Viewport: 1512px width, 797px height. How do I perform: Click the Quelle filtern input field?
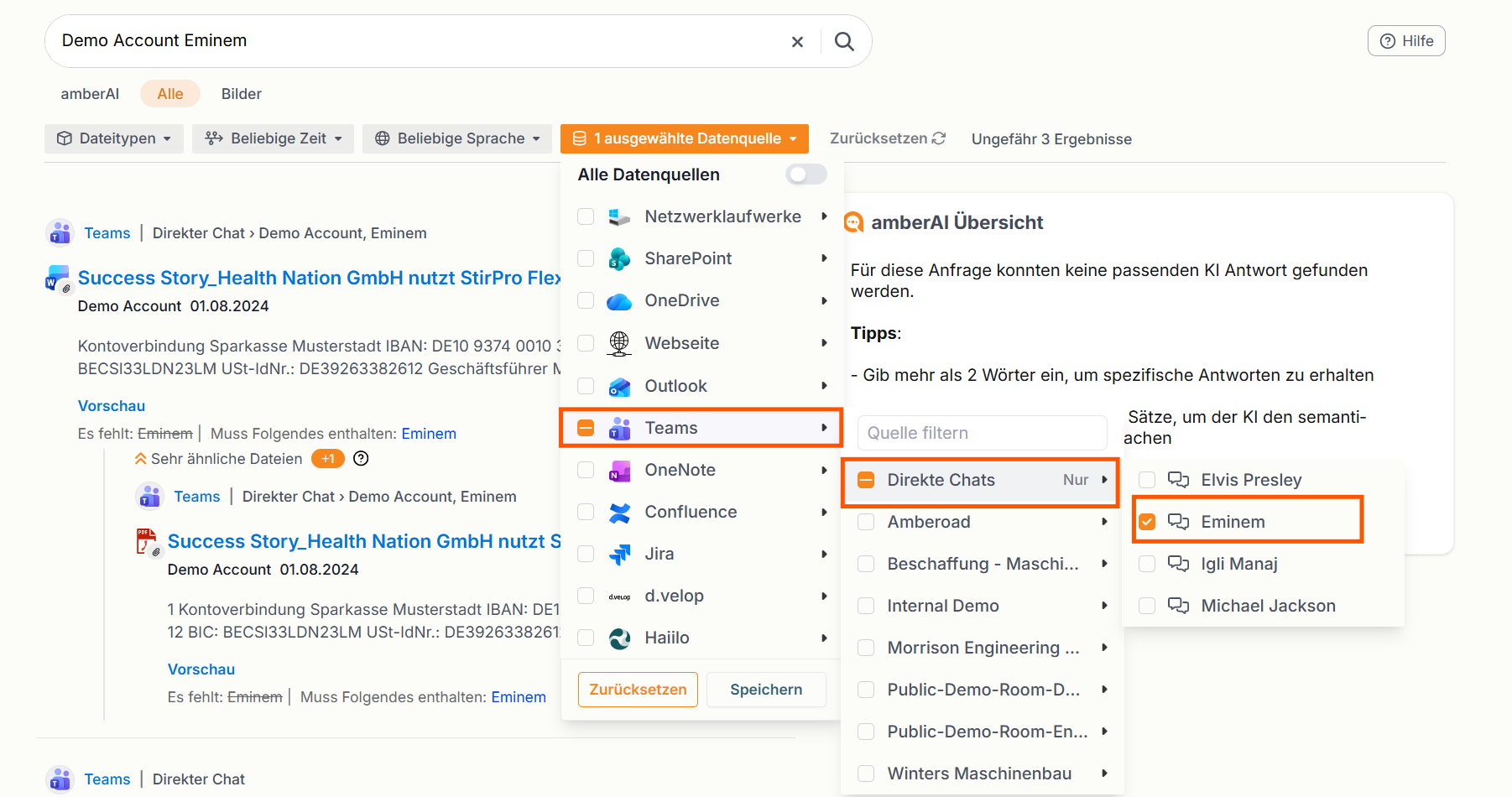(x=982, y=433)
